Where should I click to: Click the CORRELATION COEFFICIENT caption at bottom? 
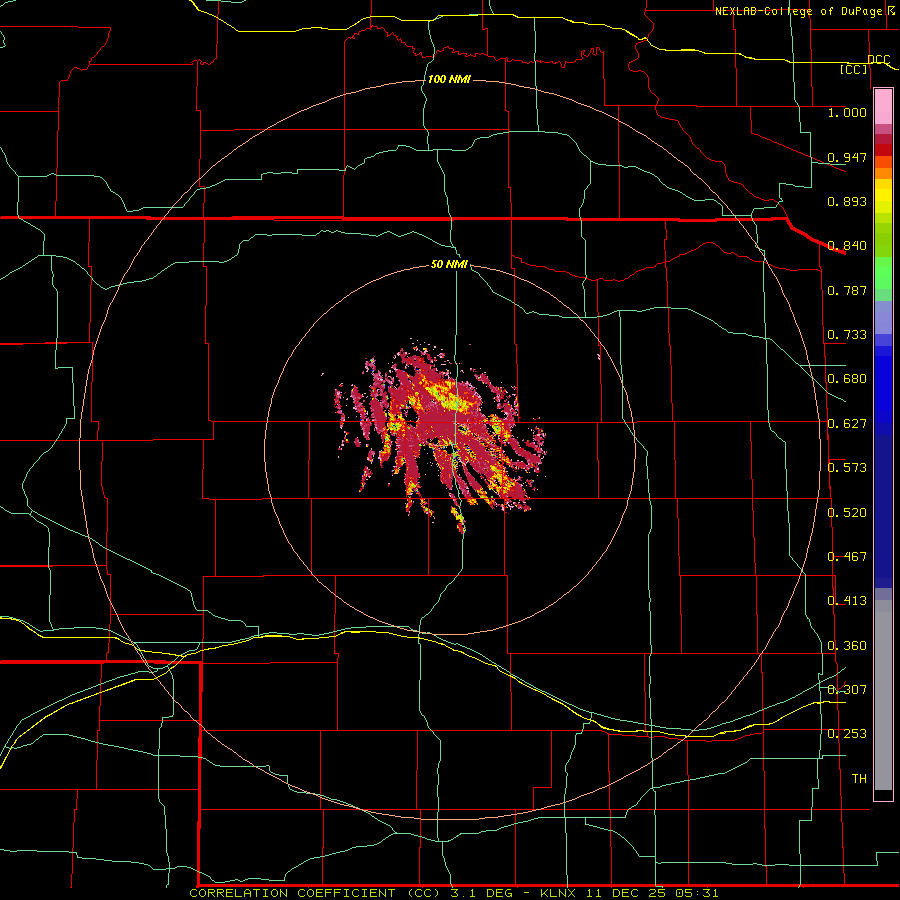pyautogui.click(x=453, y=893)
